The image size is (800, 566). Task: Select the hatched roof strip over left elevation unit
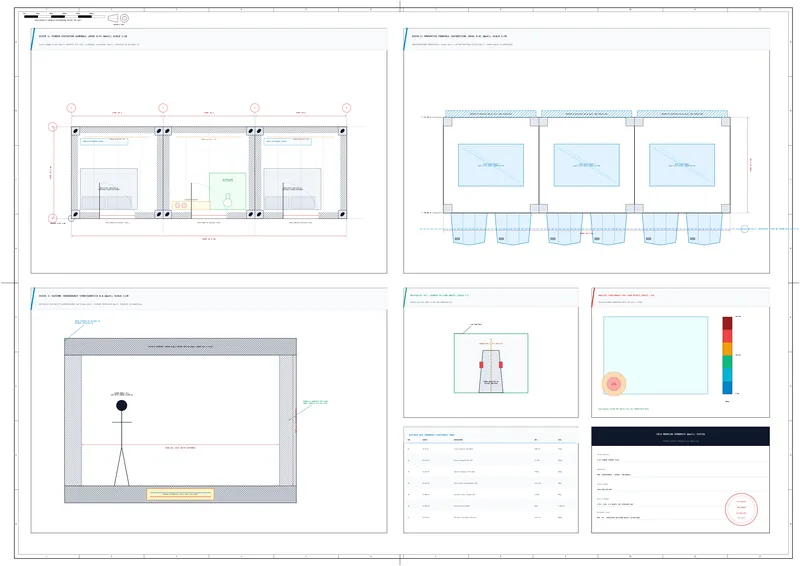tap(490, 113)
